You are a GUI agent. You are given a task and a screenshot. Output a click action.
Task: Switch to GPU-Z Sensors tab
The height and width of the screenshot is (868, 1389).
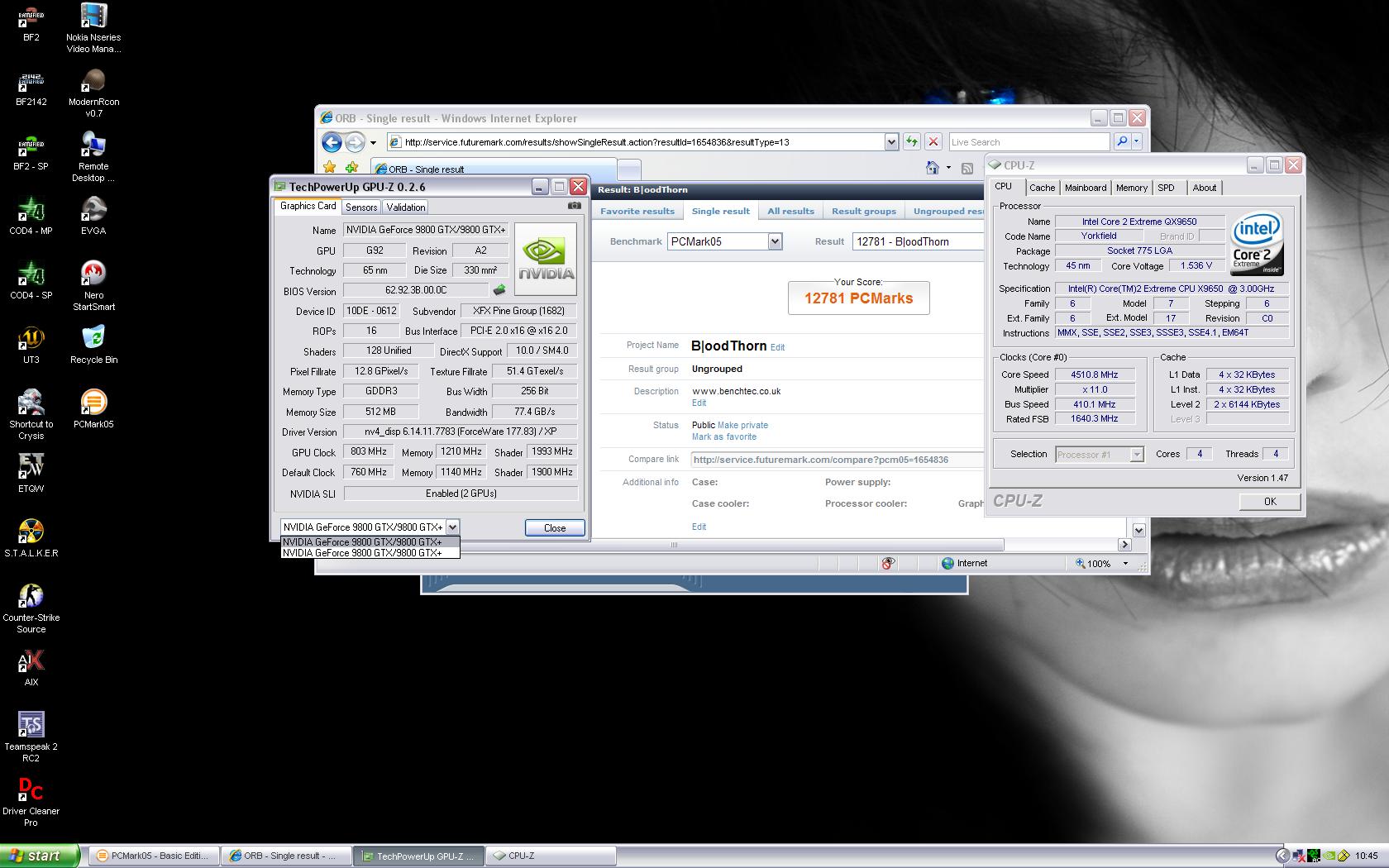pyautogui.click(x=361, y=207)
